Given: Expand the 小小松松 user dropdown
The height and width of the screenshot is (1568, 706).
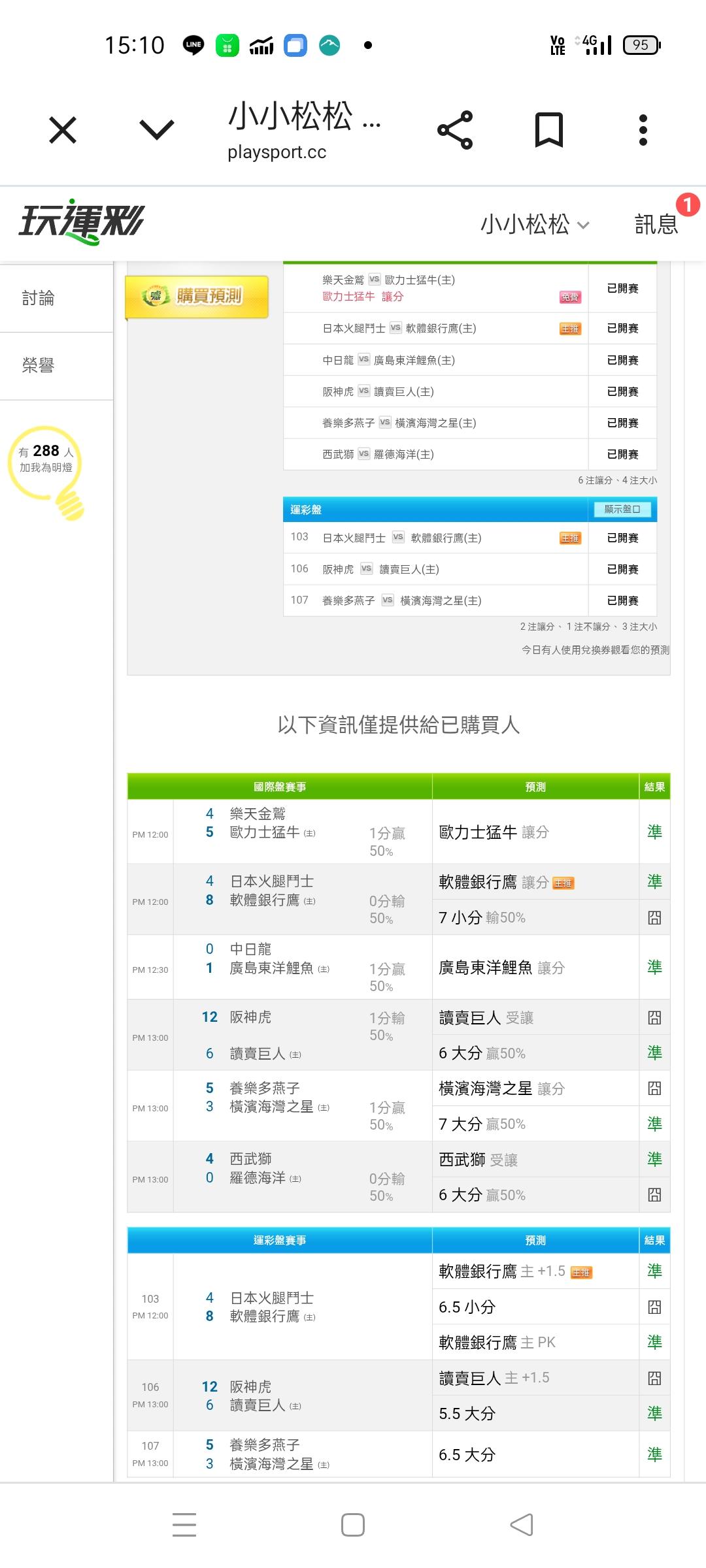Looking at the screenshot, I should tap(535, 225).
